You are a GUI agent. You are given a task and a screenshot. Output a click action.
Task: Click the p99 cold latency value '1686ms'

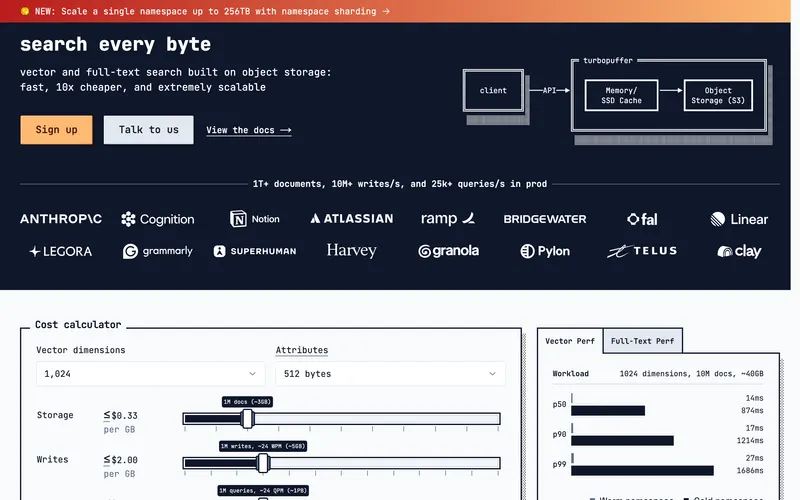pos(750,470)
